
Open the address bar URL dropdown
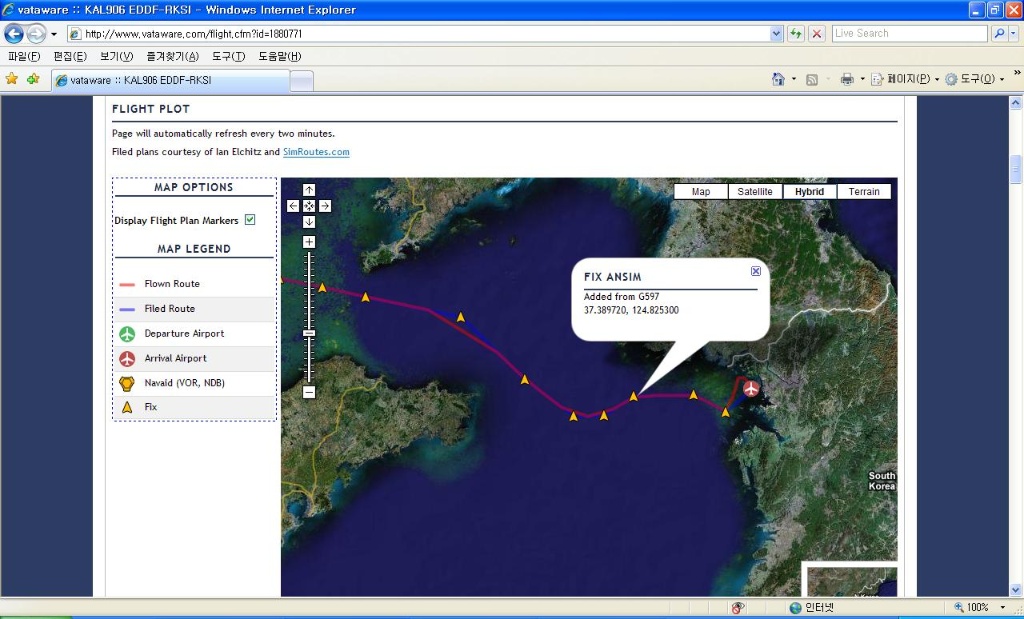(777, 33)
